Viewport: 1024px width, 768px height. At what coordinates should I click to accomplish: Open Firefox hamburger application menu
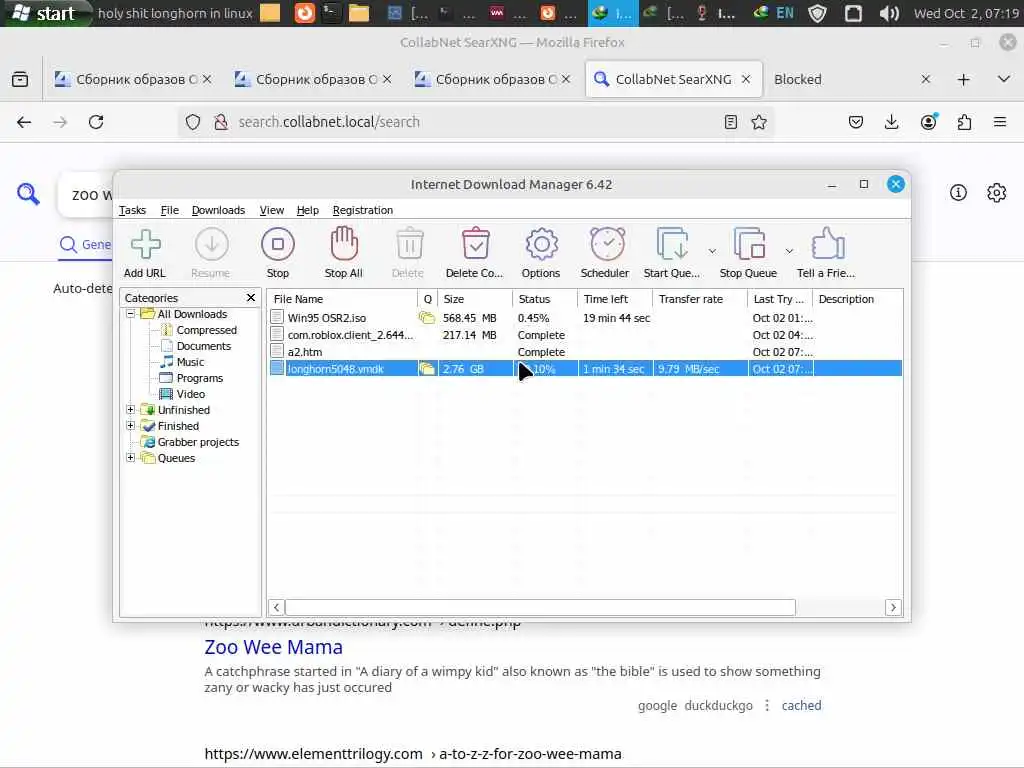point(1000,122)
